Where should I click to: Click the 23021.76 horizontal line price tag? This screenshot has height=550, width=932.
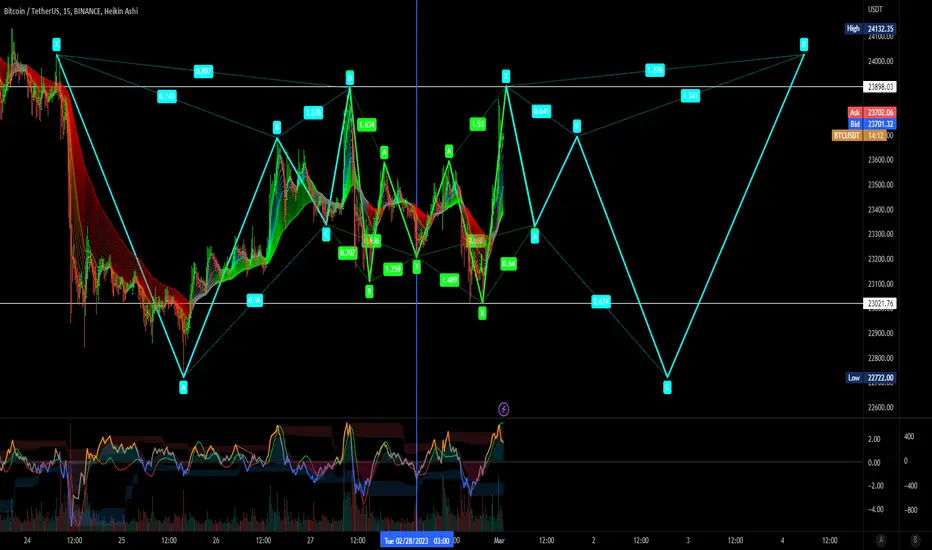(880, 303)
